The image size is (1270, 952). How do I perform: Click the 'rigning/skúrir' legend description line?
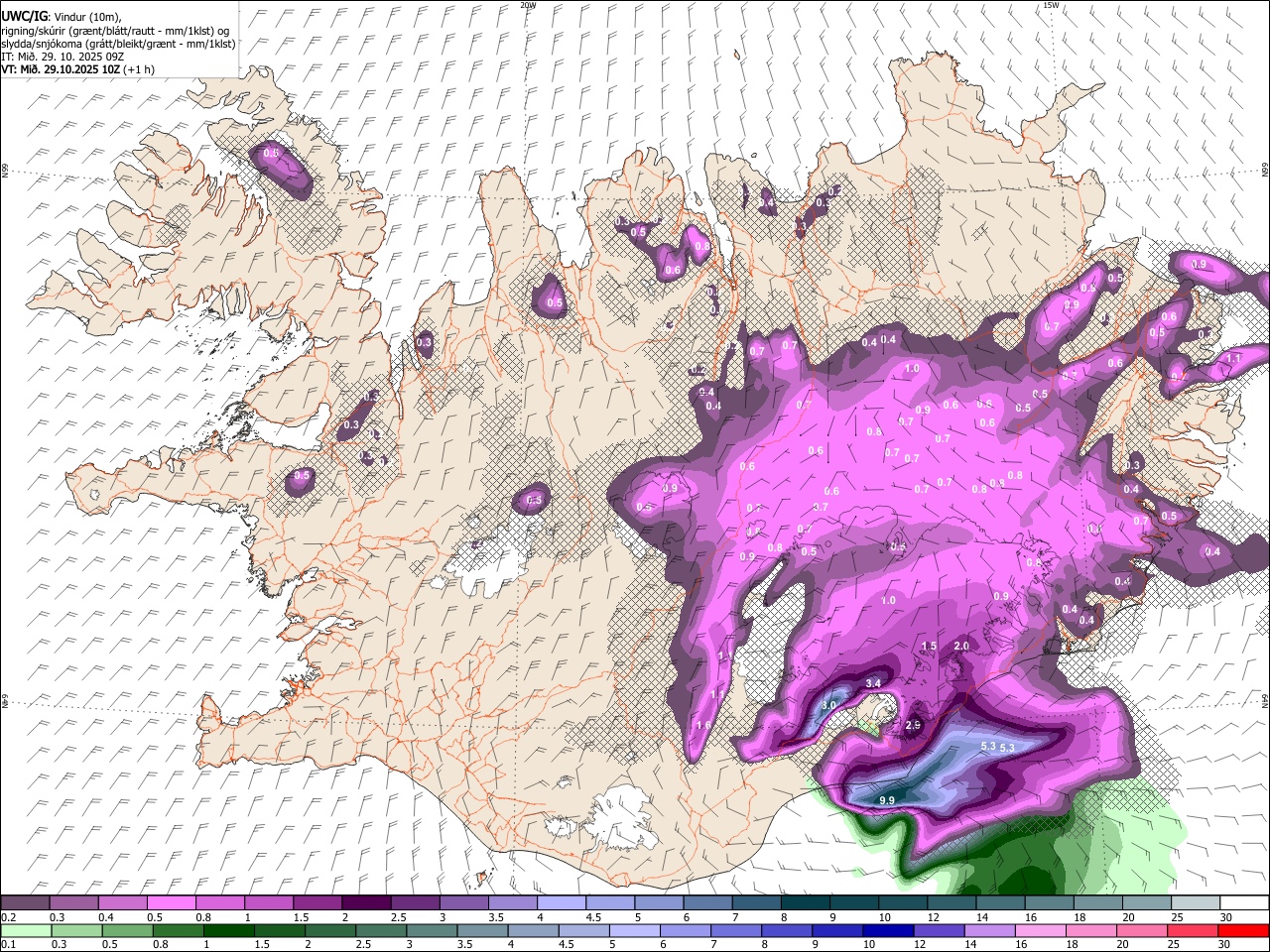pyautogui.click(x=116, y=30)
